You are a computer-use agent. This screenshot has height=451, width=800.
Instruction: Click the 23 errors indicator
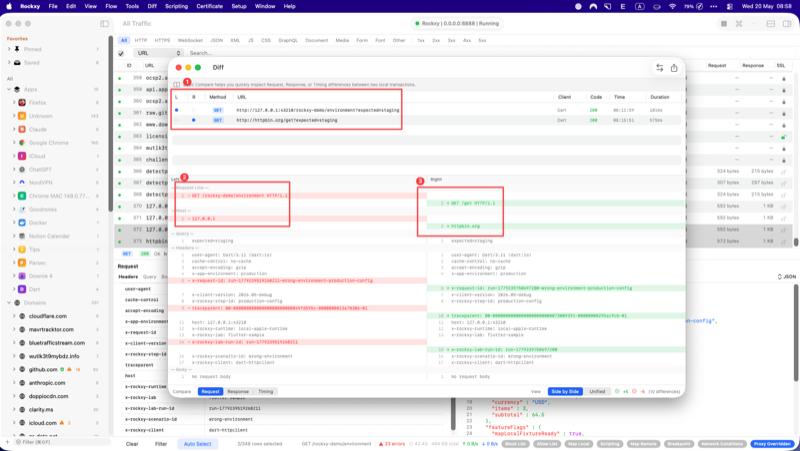click(x=391, y=444)
